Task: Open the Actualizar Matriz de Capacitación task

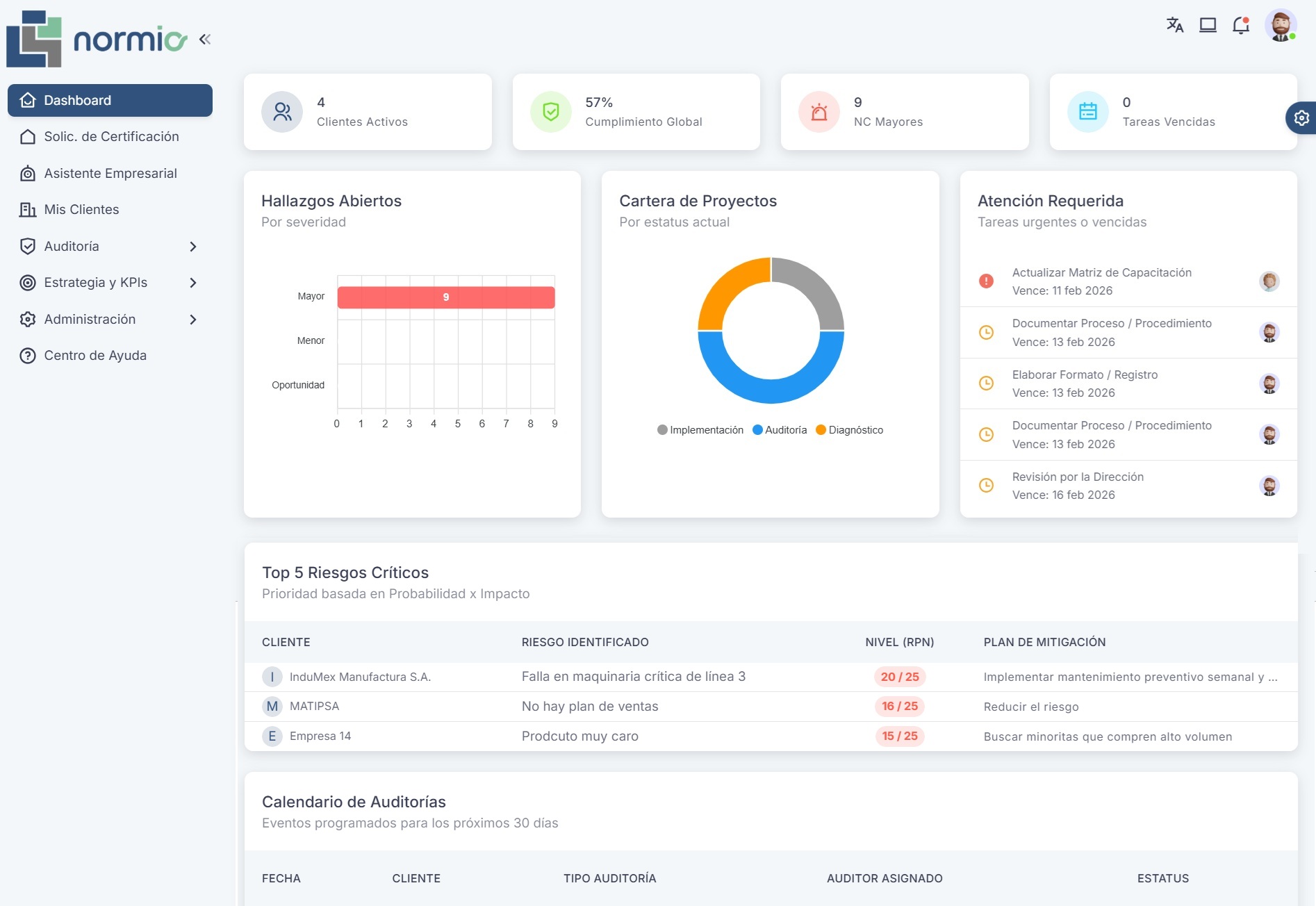Action: click(x=1101, y=273)
